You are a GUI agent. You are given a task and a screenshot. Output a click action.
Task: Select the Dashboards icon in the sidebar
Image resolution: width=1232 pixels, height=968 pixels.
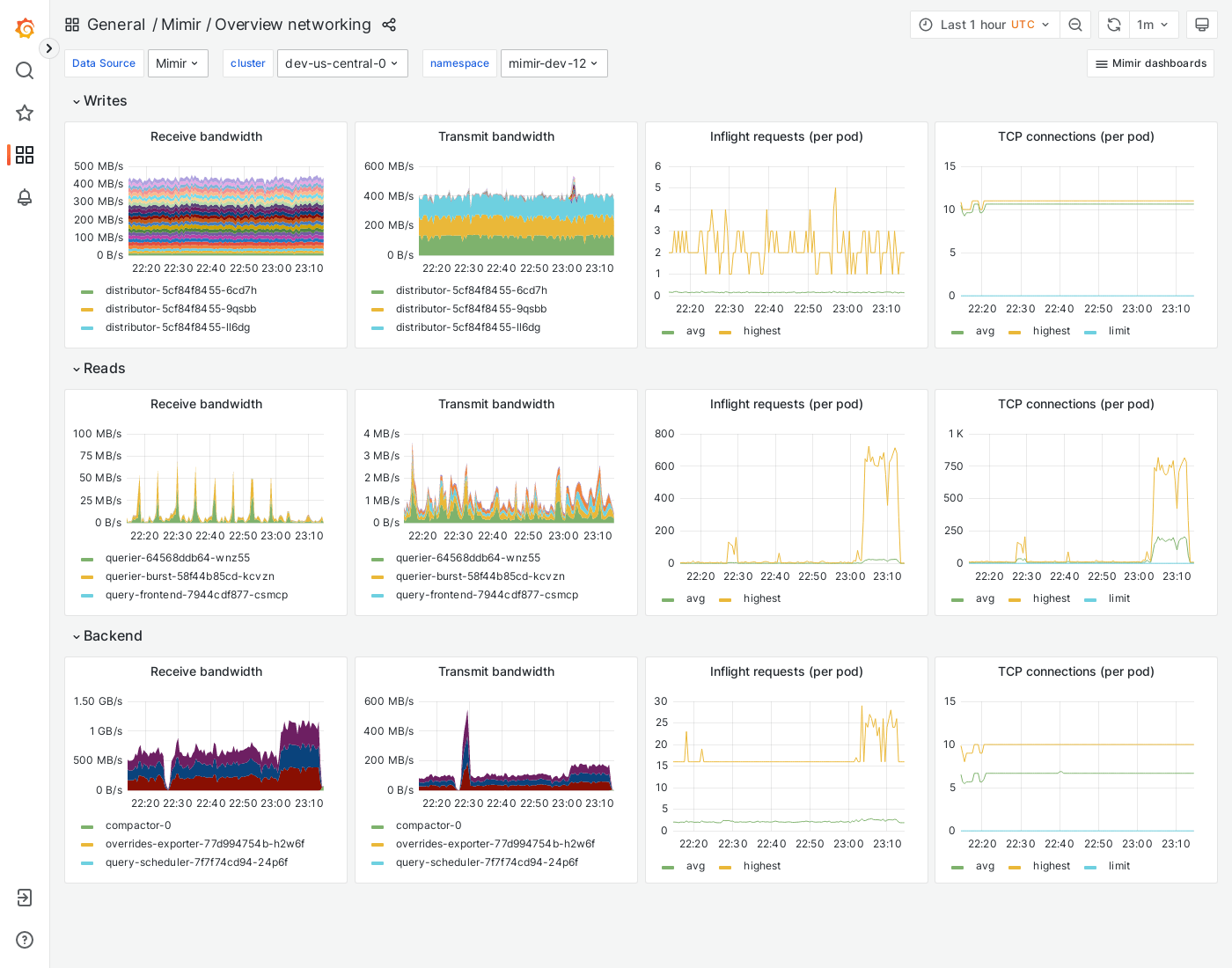coord(25,155)
